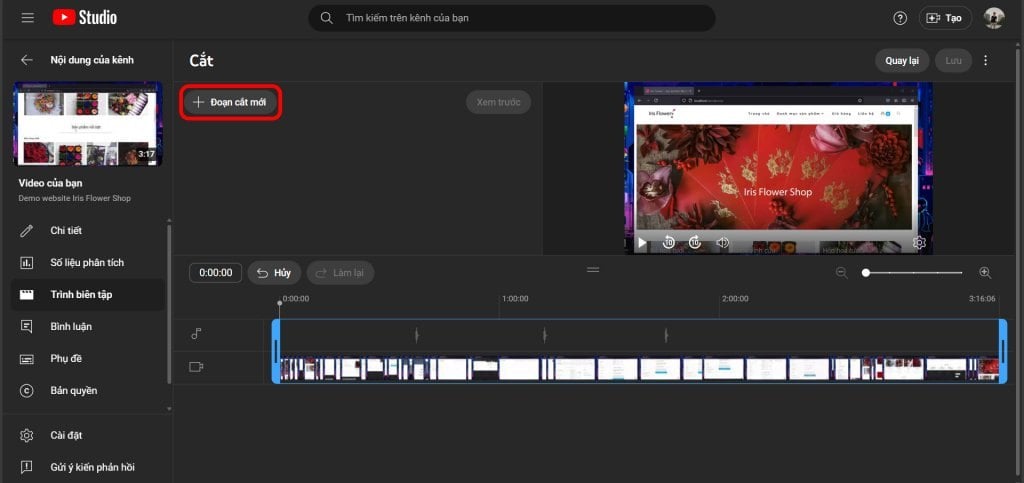Click the Demo website Iris Flower Shop title
1024x483 pixels.
pyautogui.click(x=74, y=198)
